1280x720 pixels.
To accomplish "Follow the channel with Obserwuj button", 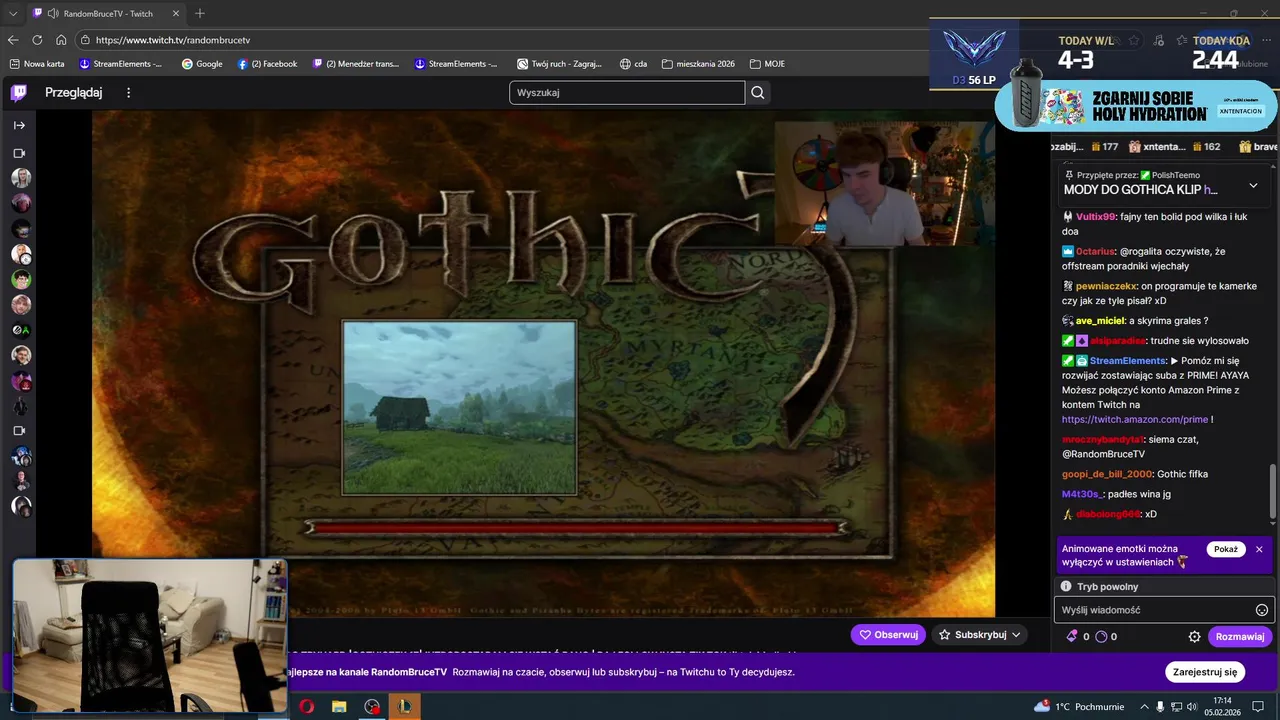I will click(888, 634).
